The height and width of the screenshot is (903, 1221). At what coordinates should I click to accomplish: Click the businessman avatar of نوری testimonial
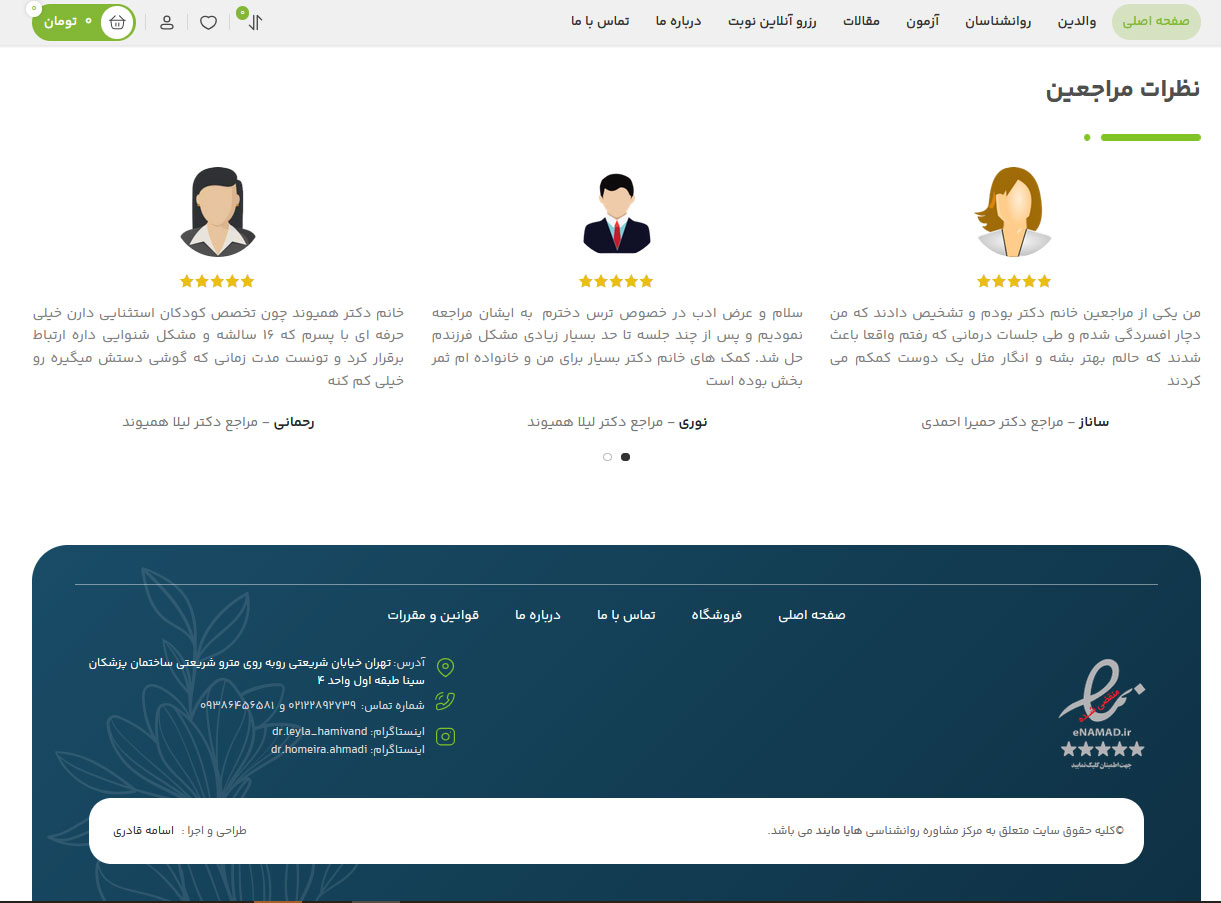point(616,213)
